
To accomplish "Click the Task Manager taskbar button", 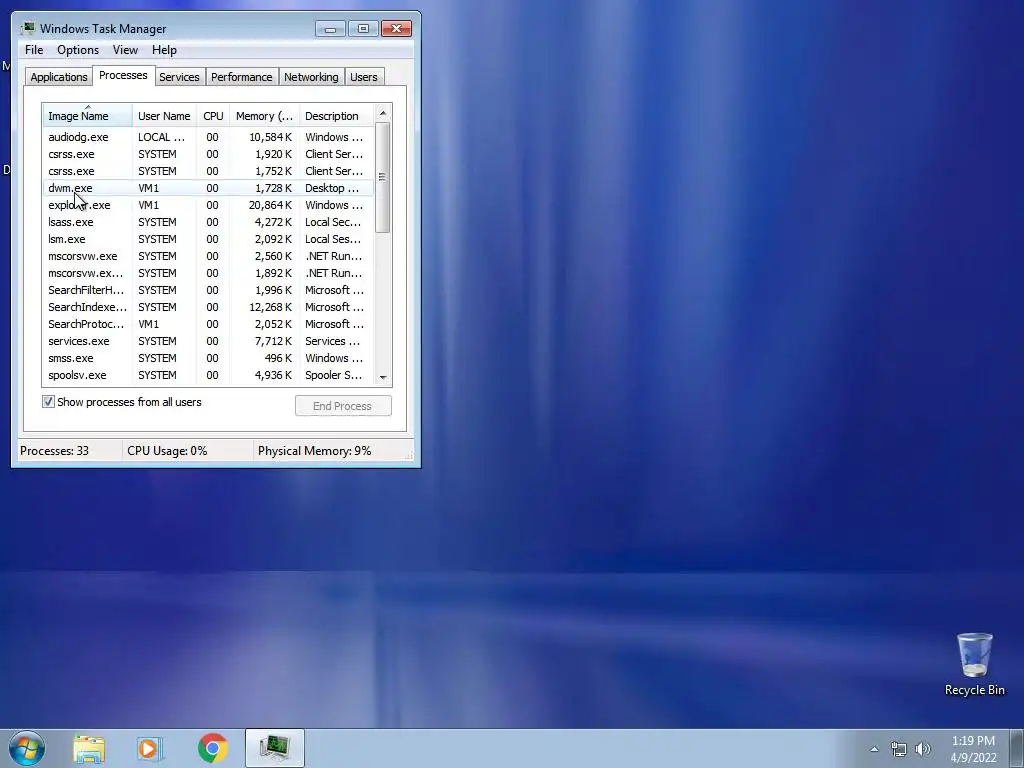I will 275,748.
